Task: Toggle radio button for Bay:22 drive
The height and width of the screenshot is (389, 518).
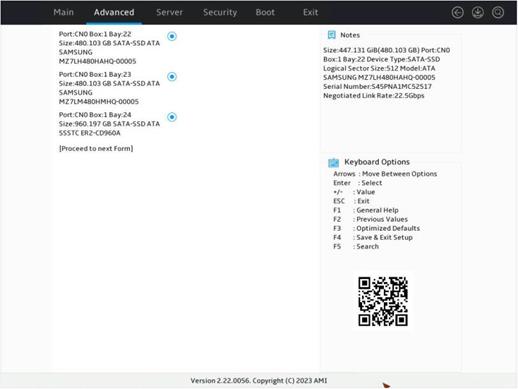Action: 172,36
